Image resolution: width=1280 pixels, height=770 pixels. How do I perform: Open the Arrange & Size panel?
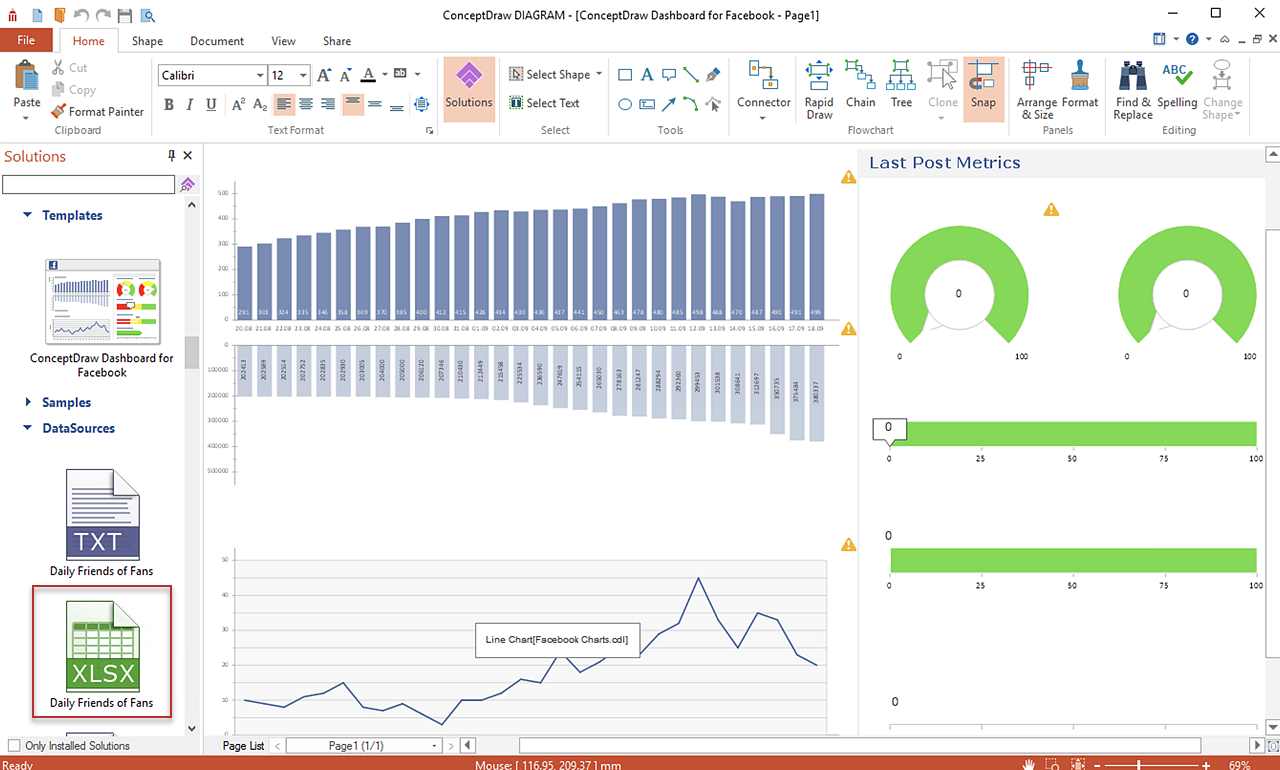tap(1037, 87)
